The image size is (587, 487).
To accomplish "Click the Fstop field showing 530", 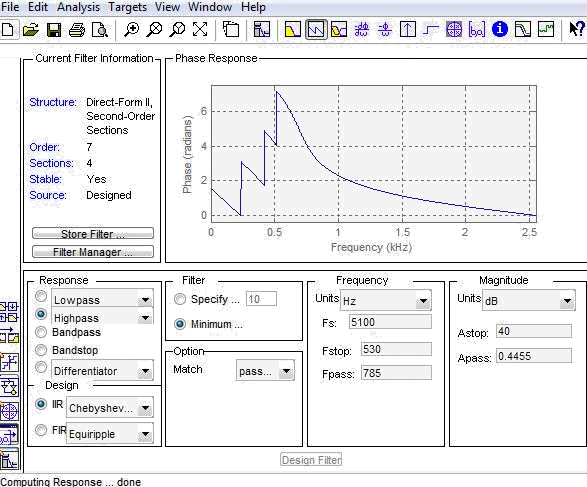I will coord(396,349).
